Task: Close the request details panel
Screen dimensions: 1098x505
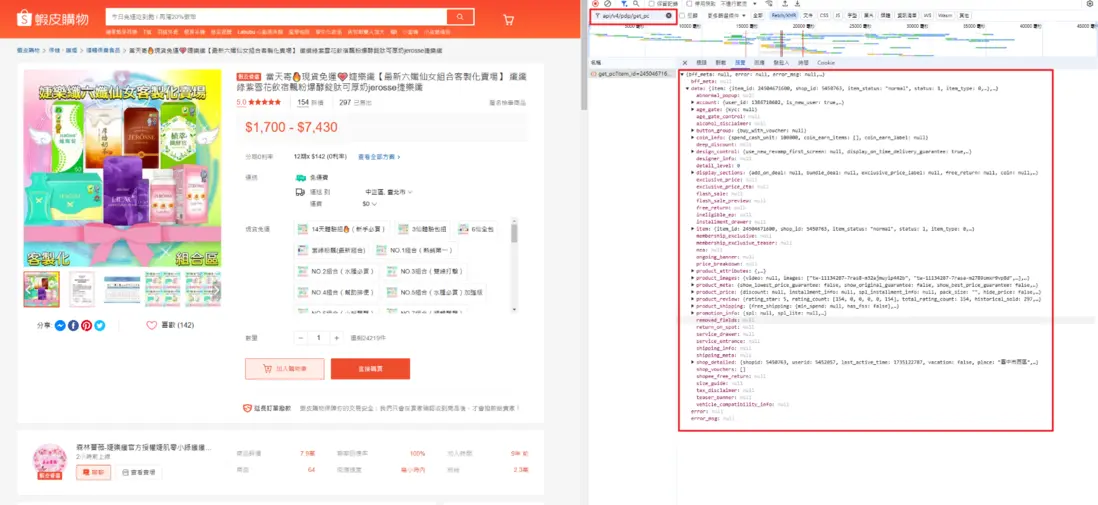Action: click(x=685, y=63)
